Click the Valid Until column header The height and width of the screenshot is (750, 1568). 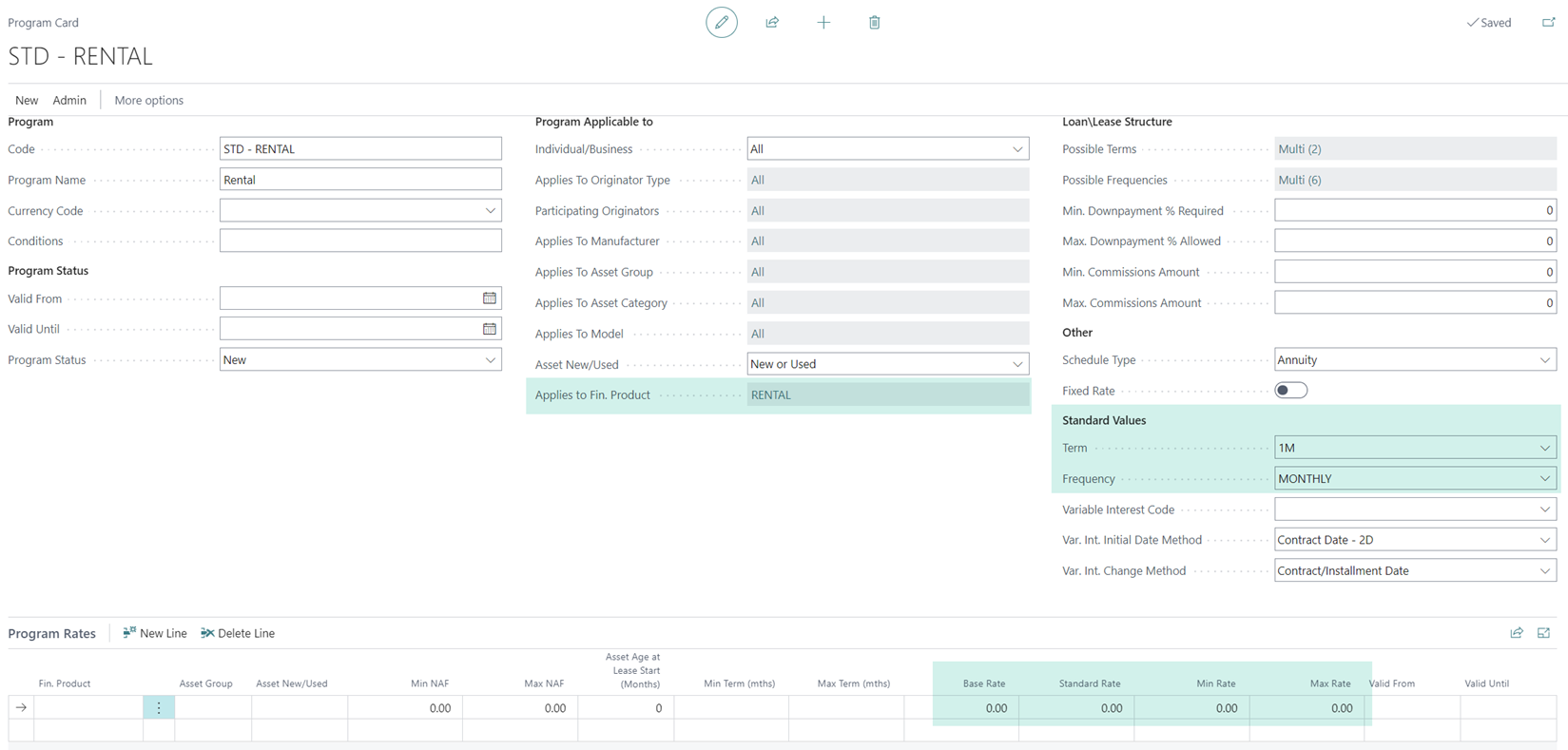(x=1487, y=683)
